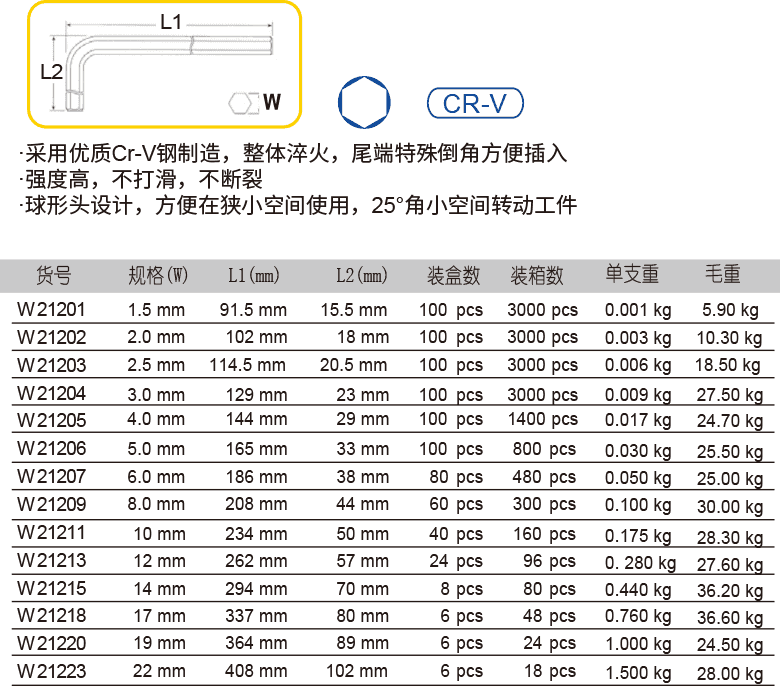This screenshot has width=780, height=687.
Task: Click the 5.90 kg gross weight
Action: click(x=730, y=310)
